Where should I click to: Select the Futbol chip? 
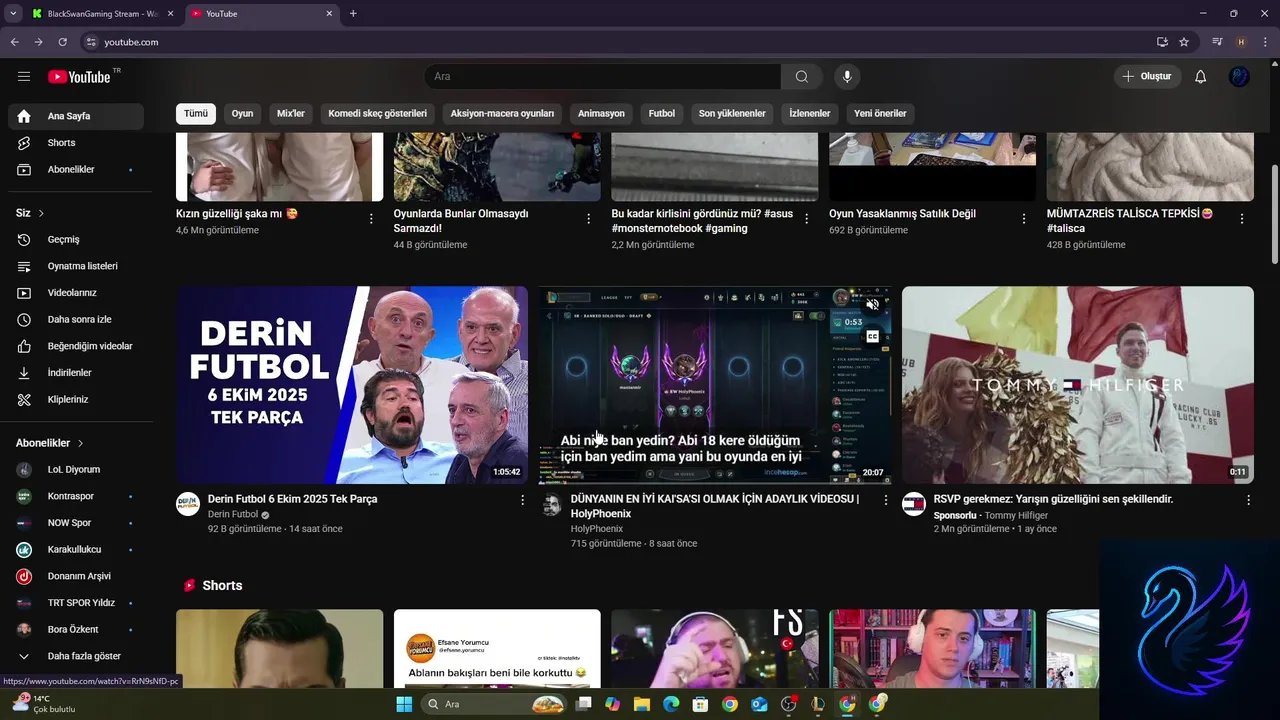(662, 114)
